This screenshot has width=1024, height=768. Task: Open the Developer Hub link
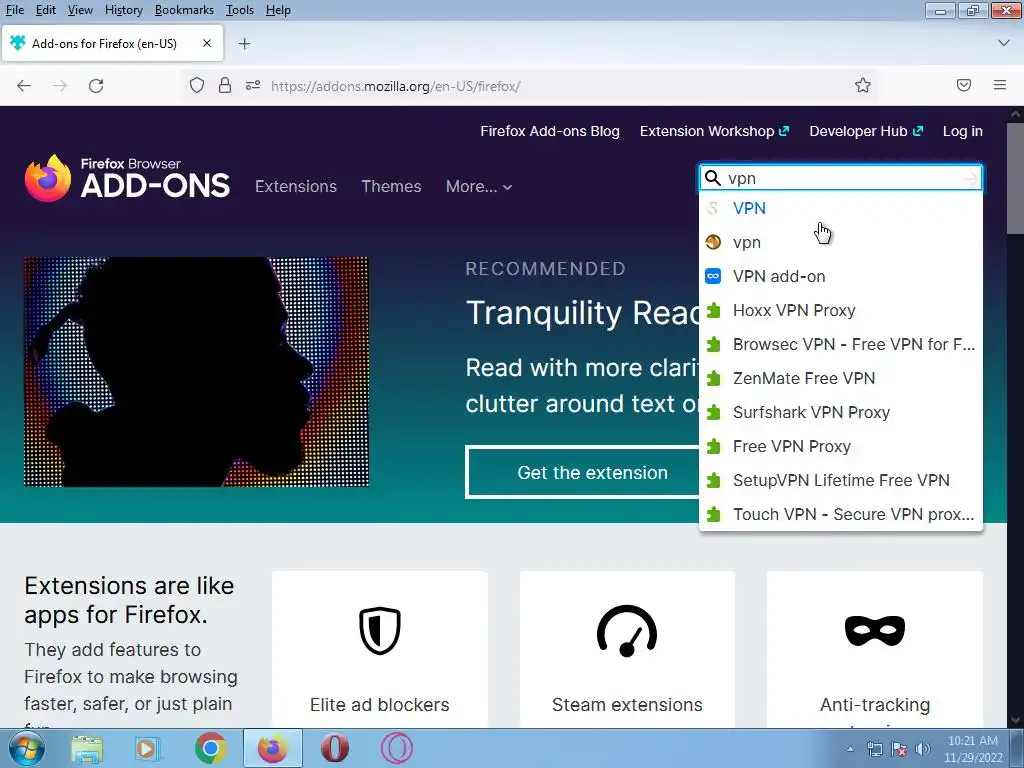[866, 131]
